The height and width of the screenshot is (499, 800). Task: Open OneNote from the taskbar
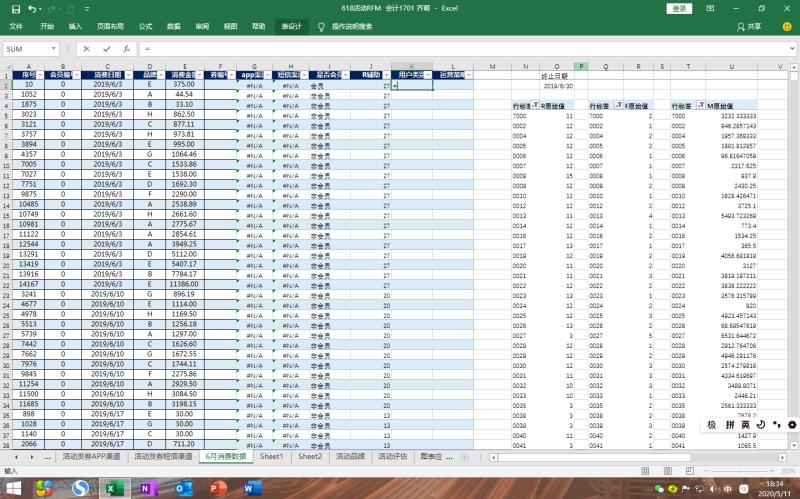click(x=147, y=488)
